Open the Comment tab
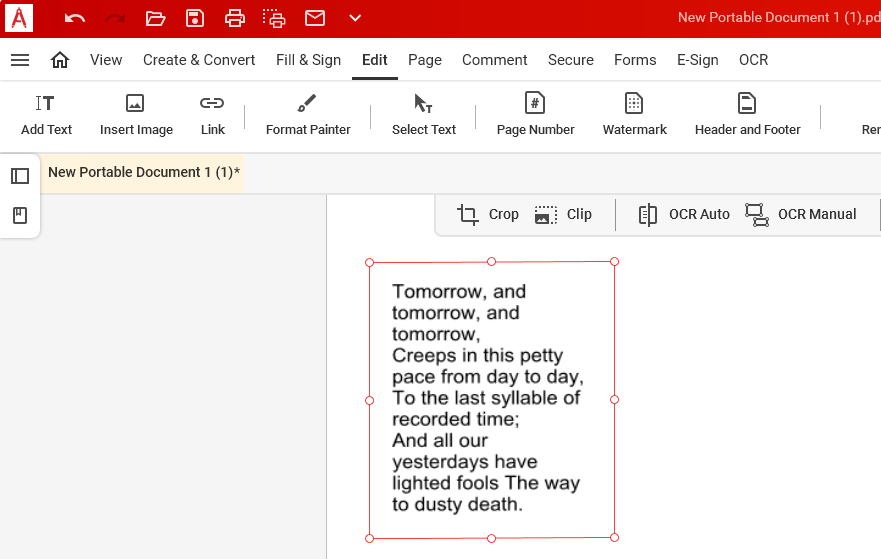 click(494, 60)
